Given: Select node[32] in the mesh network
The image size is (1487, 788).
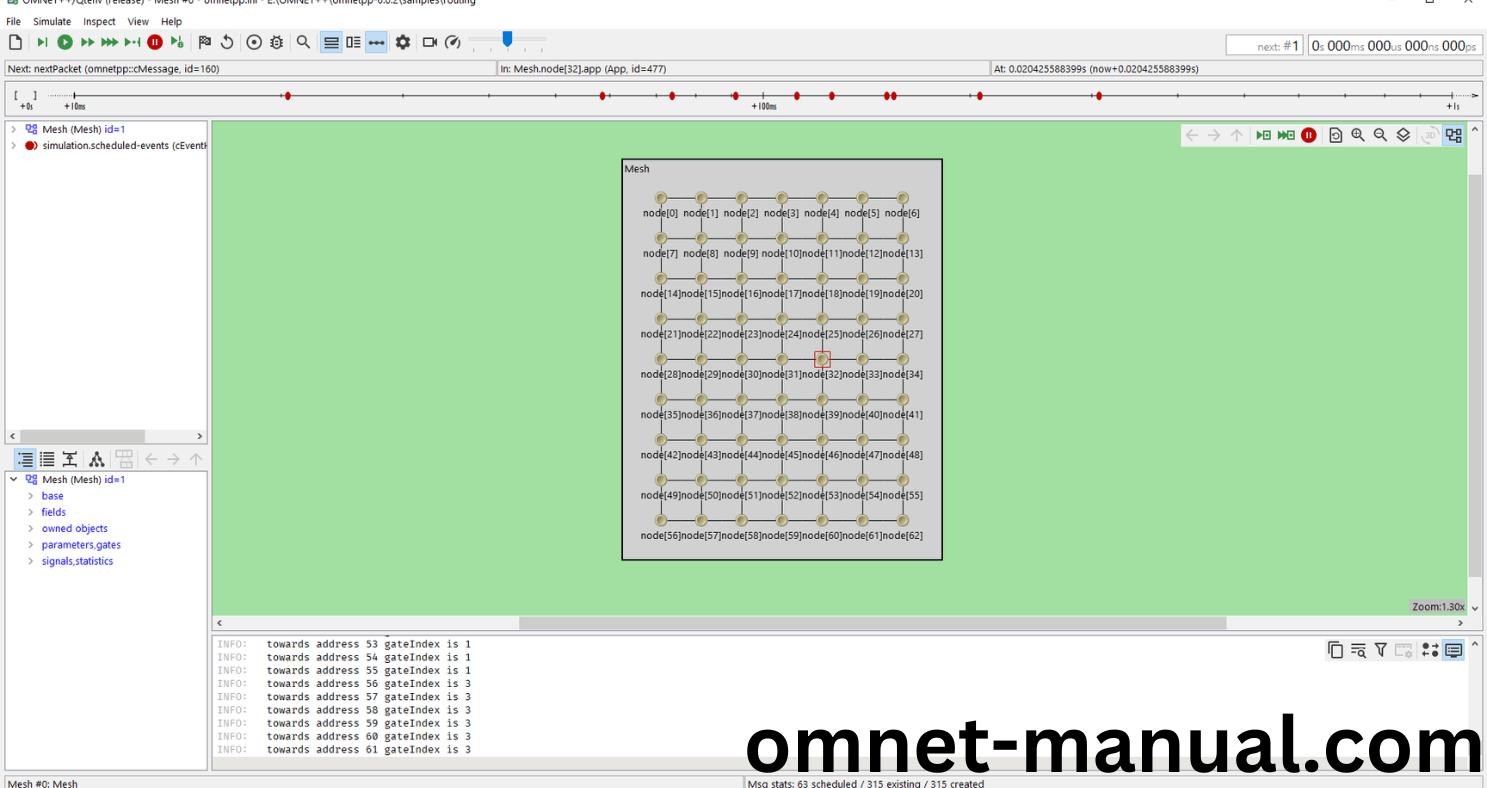Looking at the screenshot, I should [822, 359].
